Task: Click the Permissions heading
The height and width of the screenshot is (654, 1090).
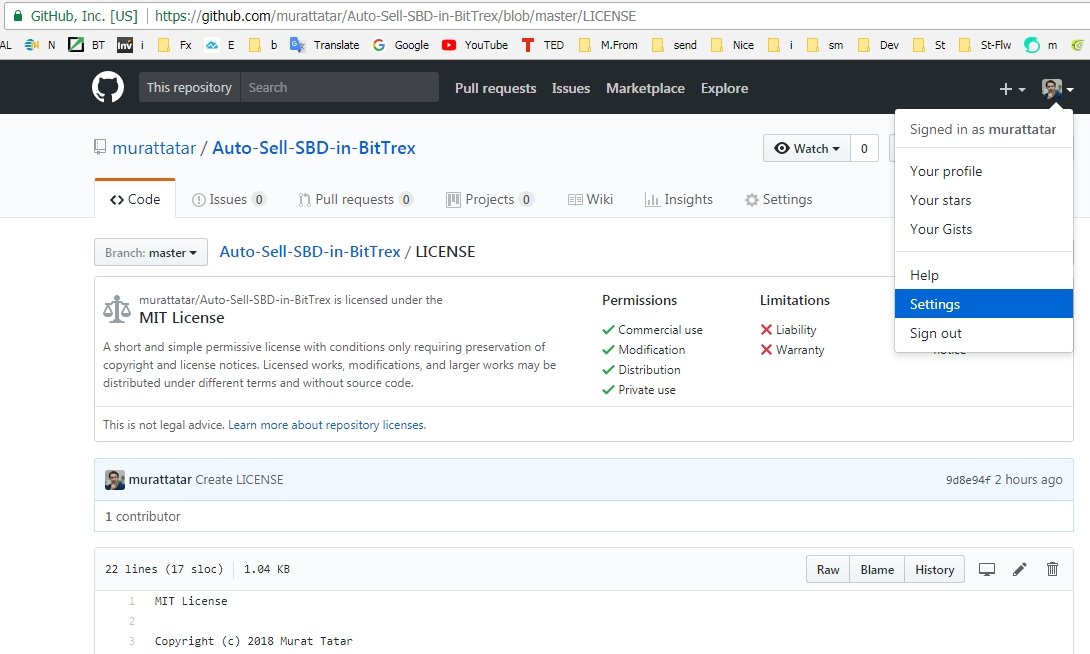Action: tap(640, 300)
